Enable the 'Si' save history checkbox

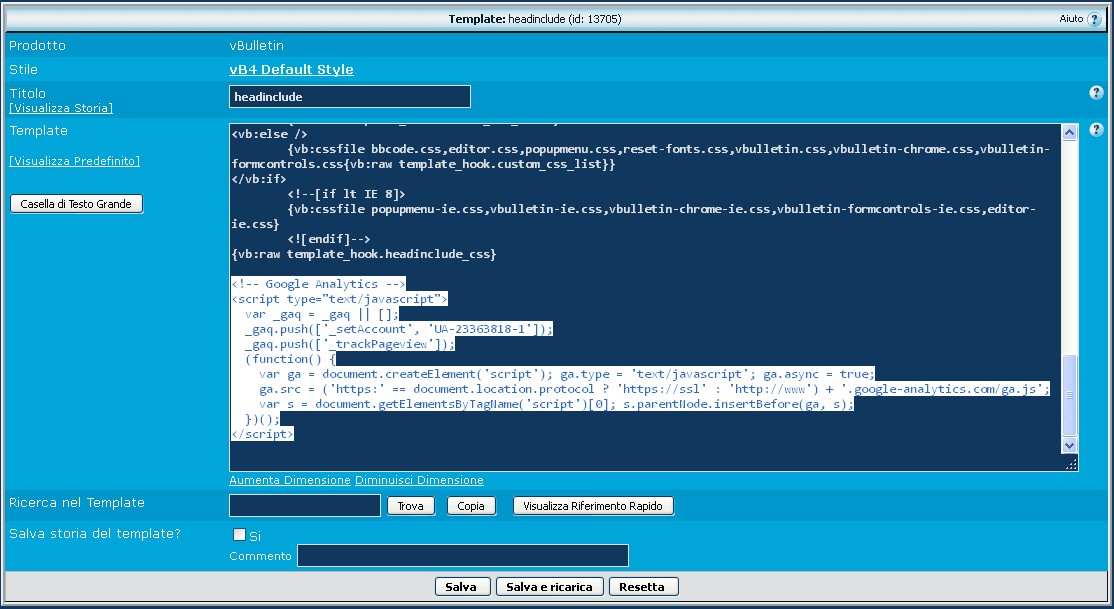click(x=239, y=535)
